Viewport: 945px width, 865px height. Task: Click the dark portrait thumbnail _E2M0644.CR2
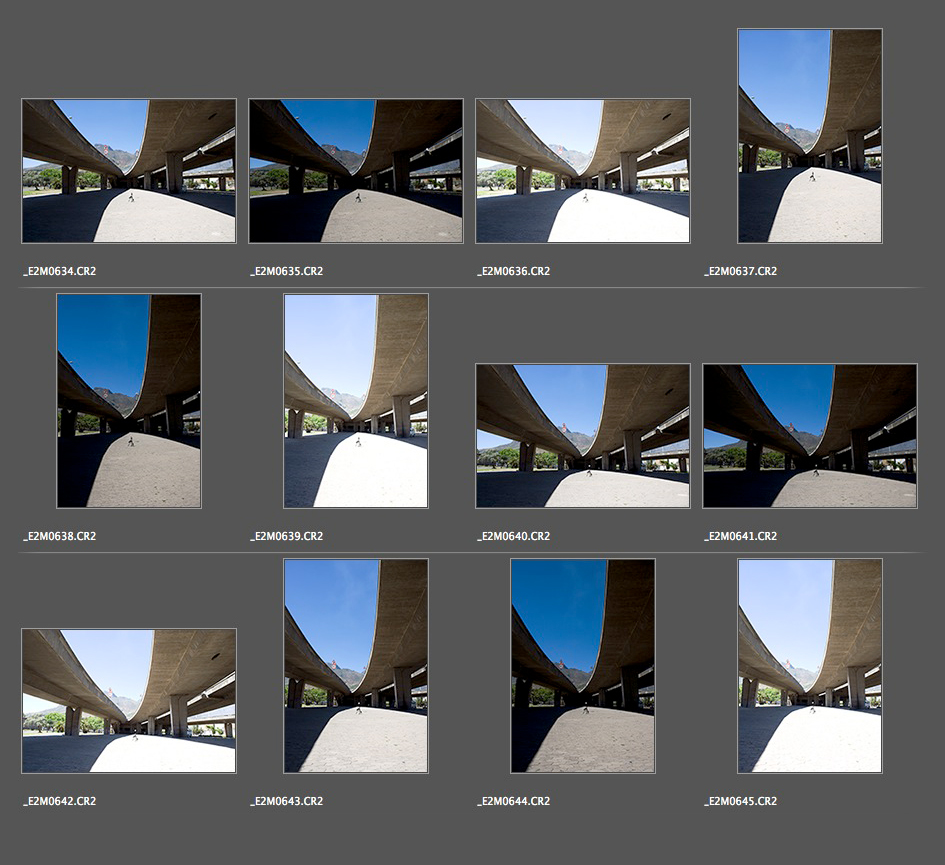(x=583, y=666)
